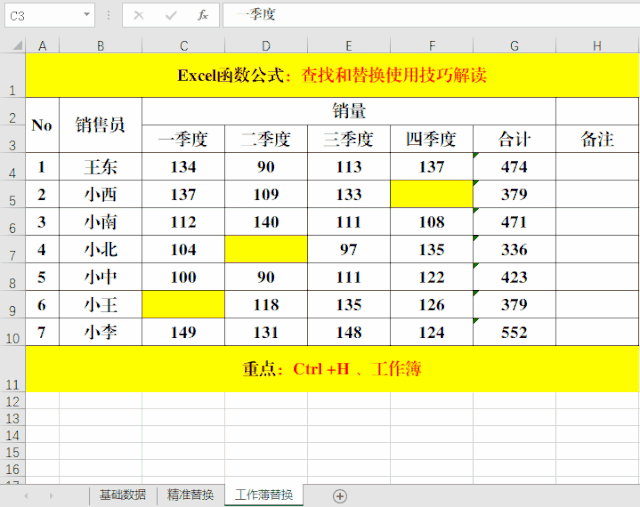
Task: Click the Insert Function fx icon
Action: coord(203,15)
